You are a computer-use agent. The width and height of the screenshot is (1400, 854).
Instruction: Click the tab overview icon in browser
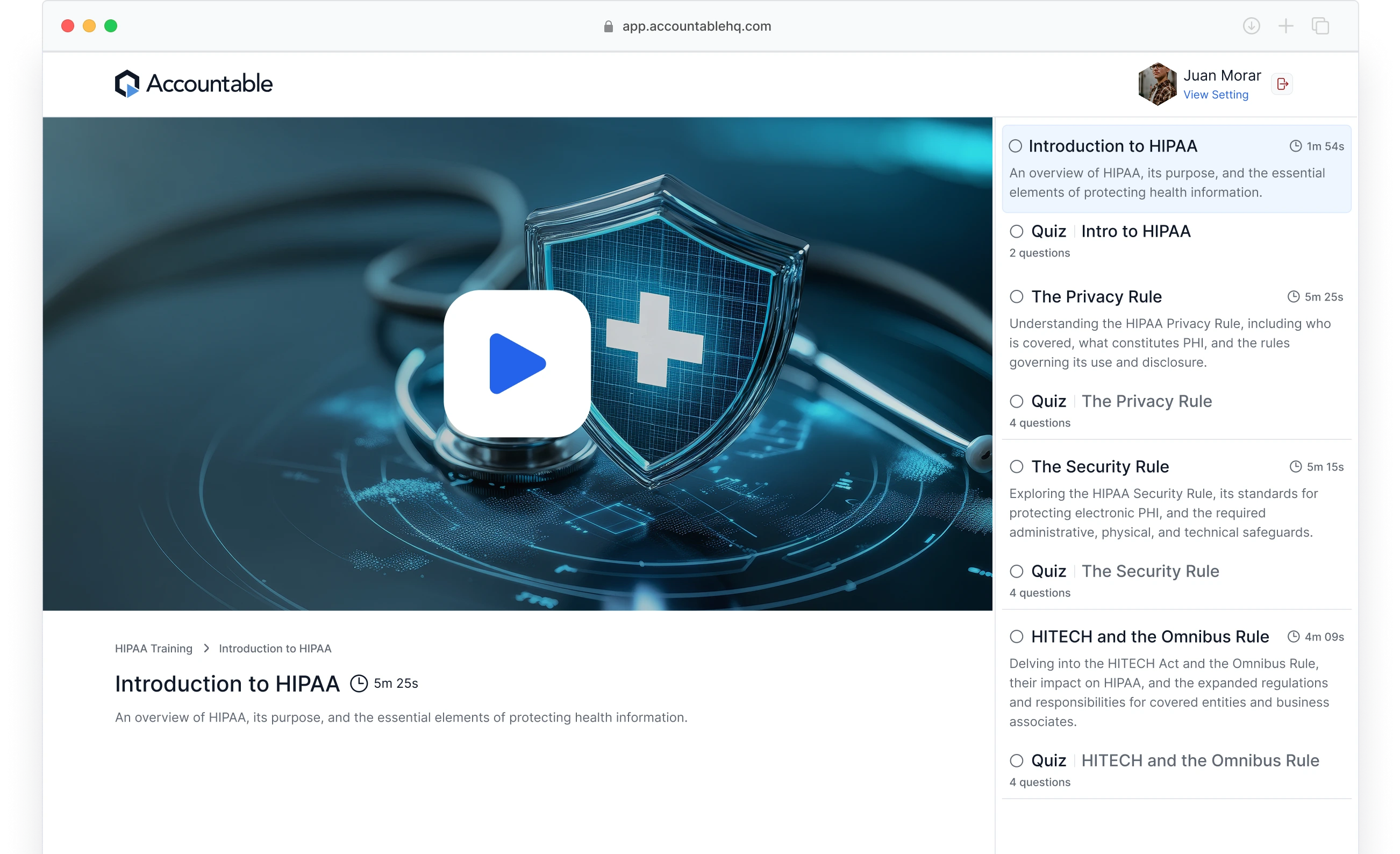pos(1320,26)
